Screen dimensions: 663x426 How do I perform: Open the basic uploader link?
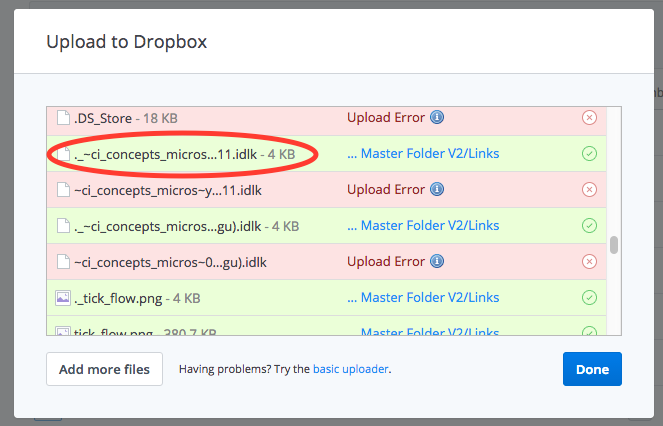351,369
